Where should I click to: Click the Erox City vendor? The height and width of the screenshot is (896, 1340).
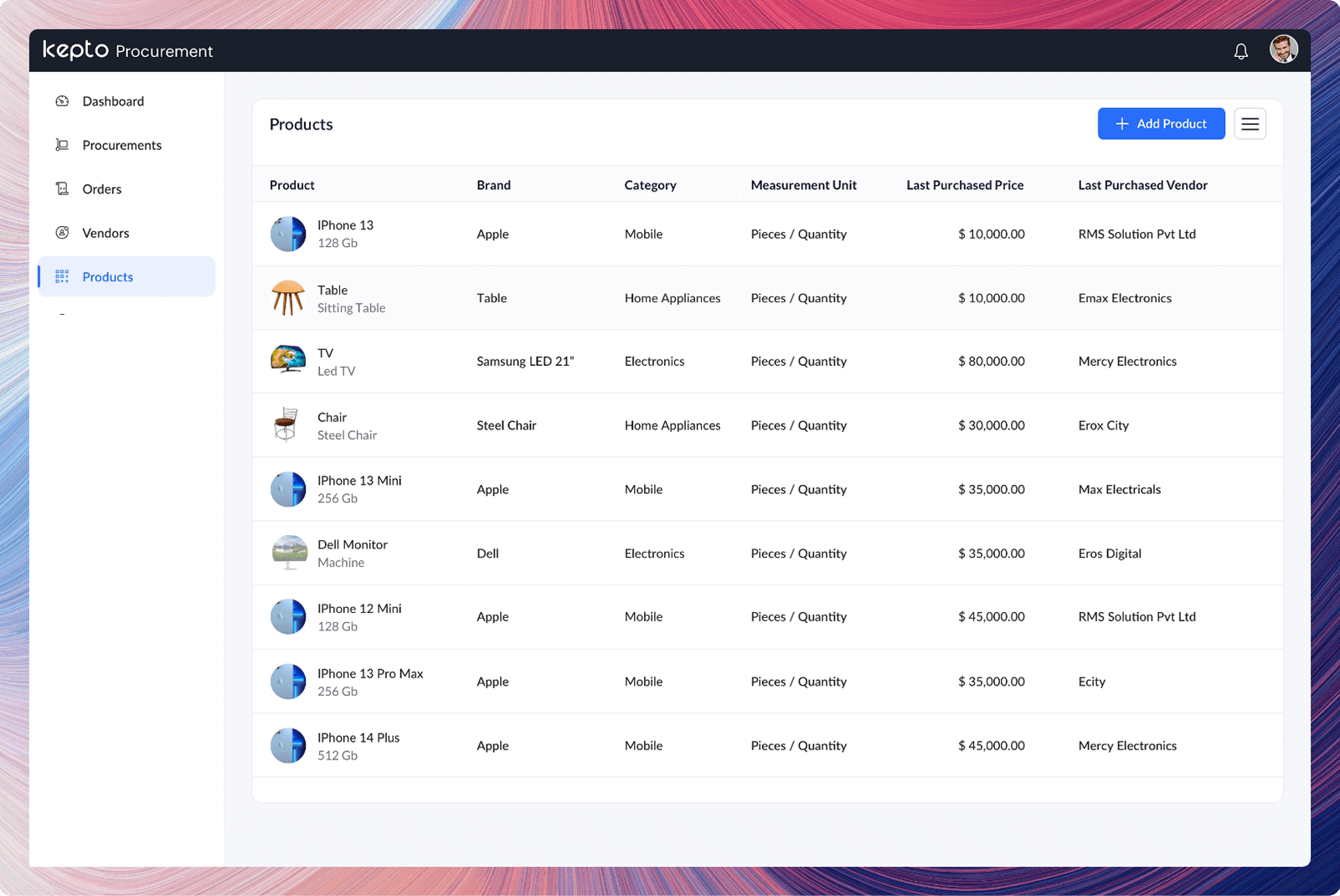1103,425
